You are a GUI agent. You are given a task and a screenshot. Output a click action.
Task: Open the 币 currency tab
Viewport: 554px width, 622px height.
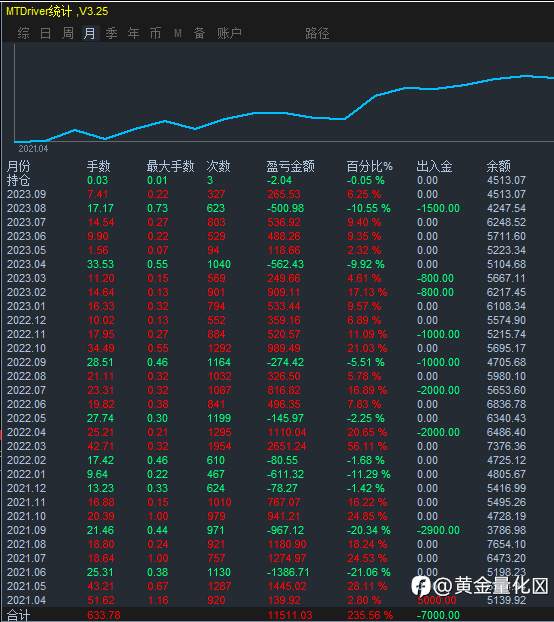(x=155, y=33)
